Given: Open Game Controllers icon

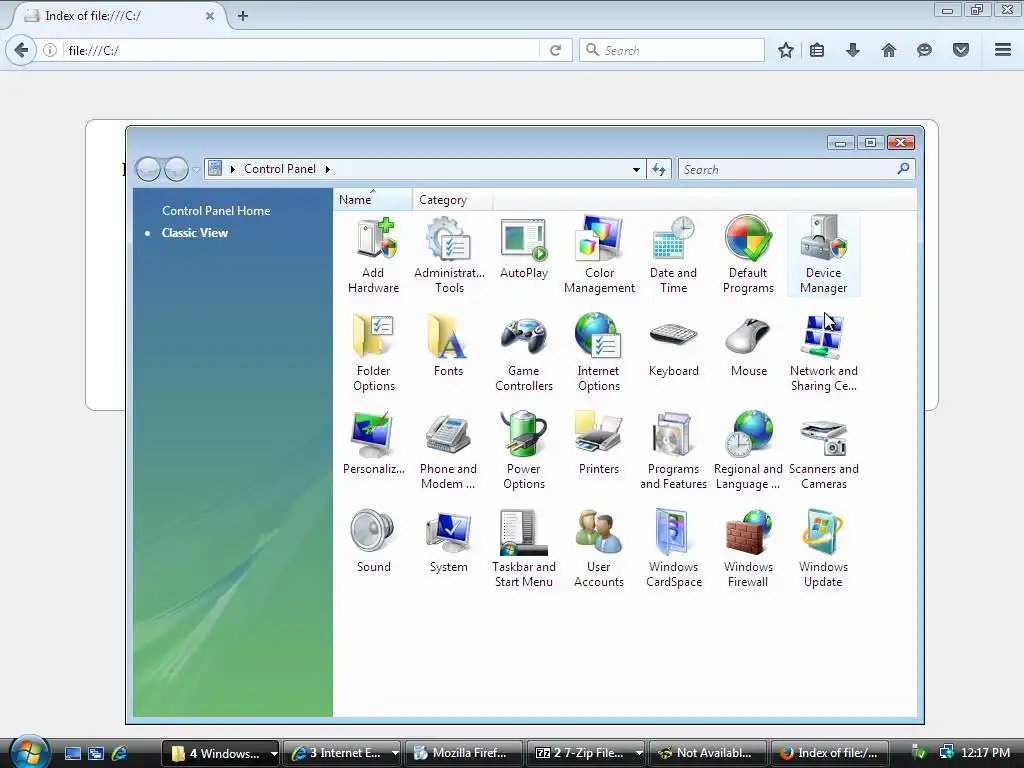Looking at the screenshot, I should (x=524, y=353).
